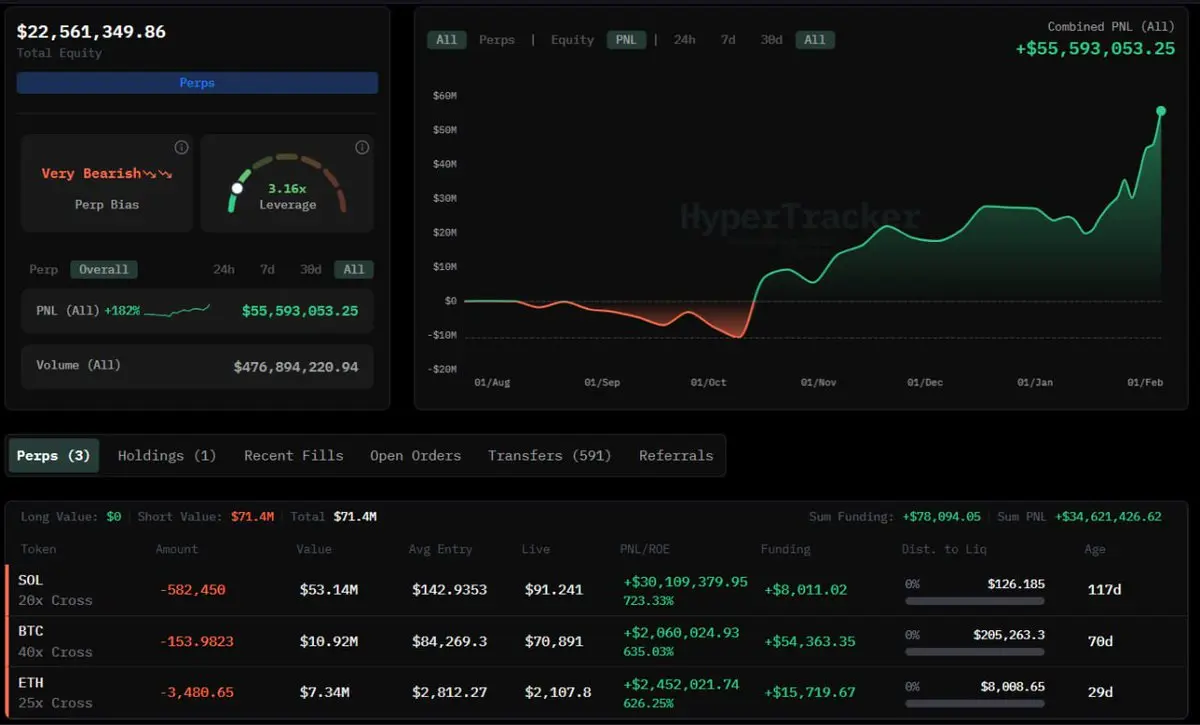Set chart timeframe to 30d
Image resolution: width=1200 pixels, height=725 pixels.
(x=771, y=40)
